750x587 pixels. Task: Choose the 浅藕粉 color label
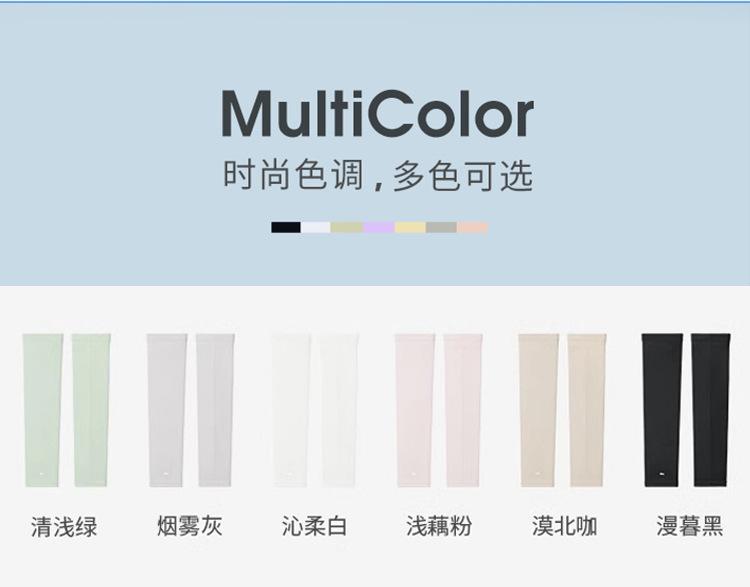(x=439, y=526)
